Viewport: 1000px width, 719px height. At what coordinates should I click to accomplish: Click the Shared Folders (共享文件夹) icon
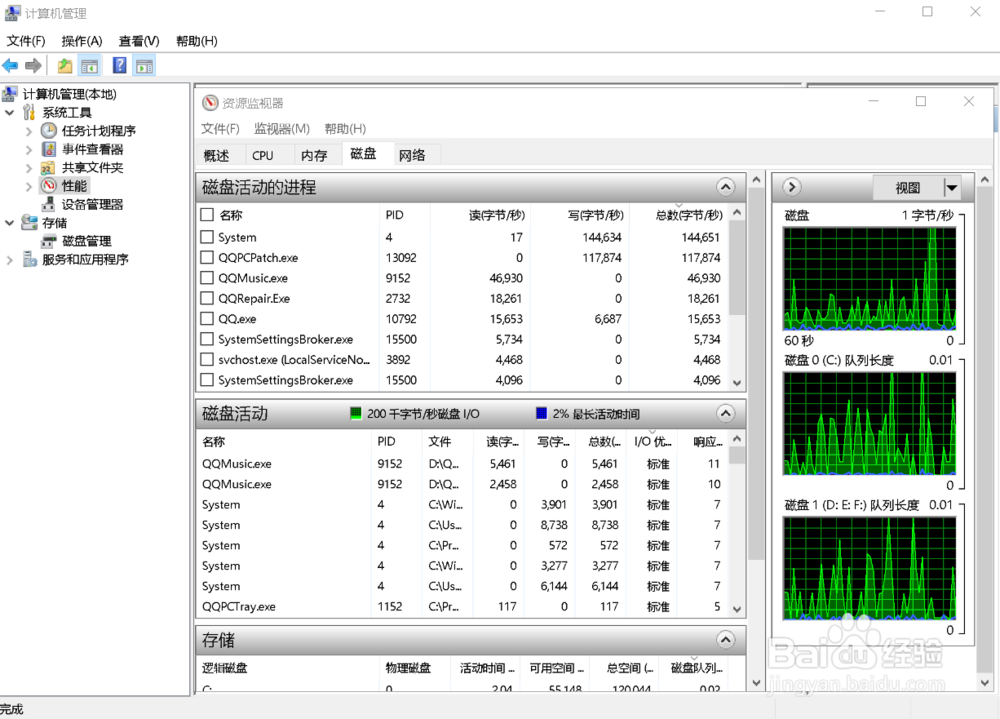[x=48, y=168]
